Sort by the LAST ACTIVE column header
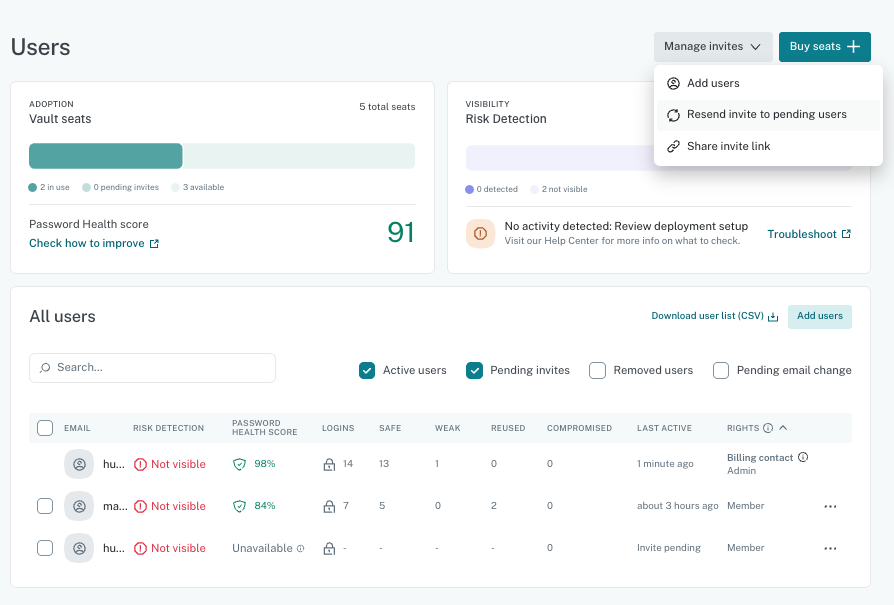The width and height of the screenshot is (894, 605). (x=664, y=428)
